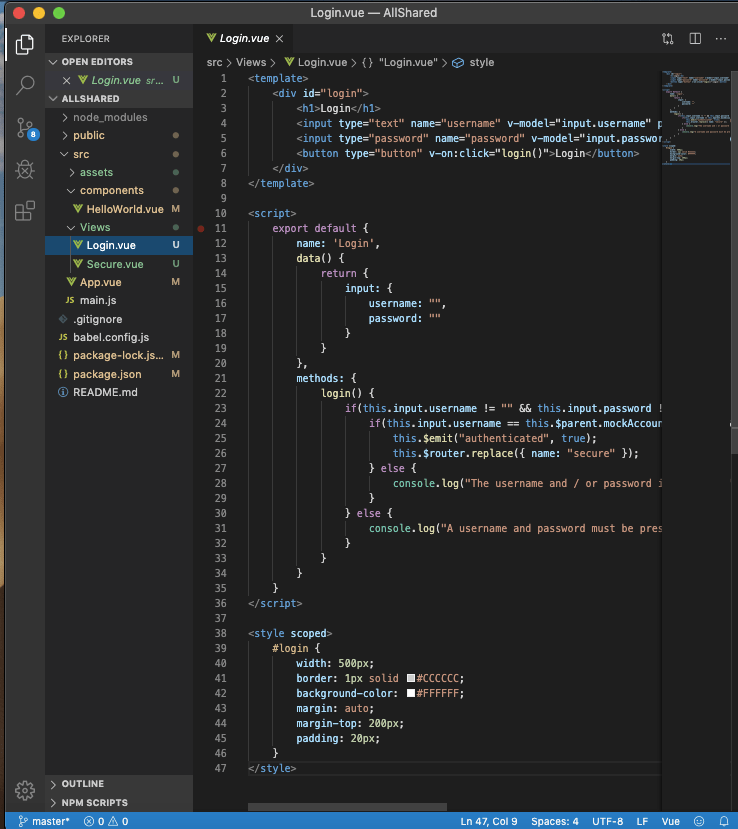Expand the node_modules folder
The width and height of the screenshot is (738, 829).
point(109,117)
